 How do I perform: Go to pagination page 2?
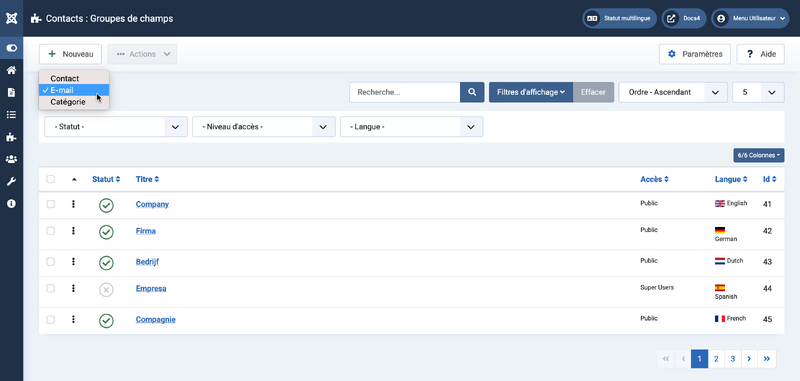[x=716, y=359]
